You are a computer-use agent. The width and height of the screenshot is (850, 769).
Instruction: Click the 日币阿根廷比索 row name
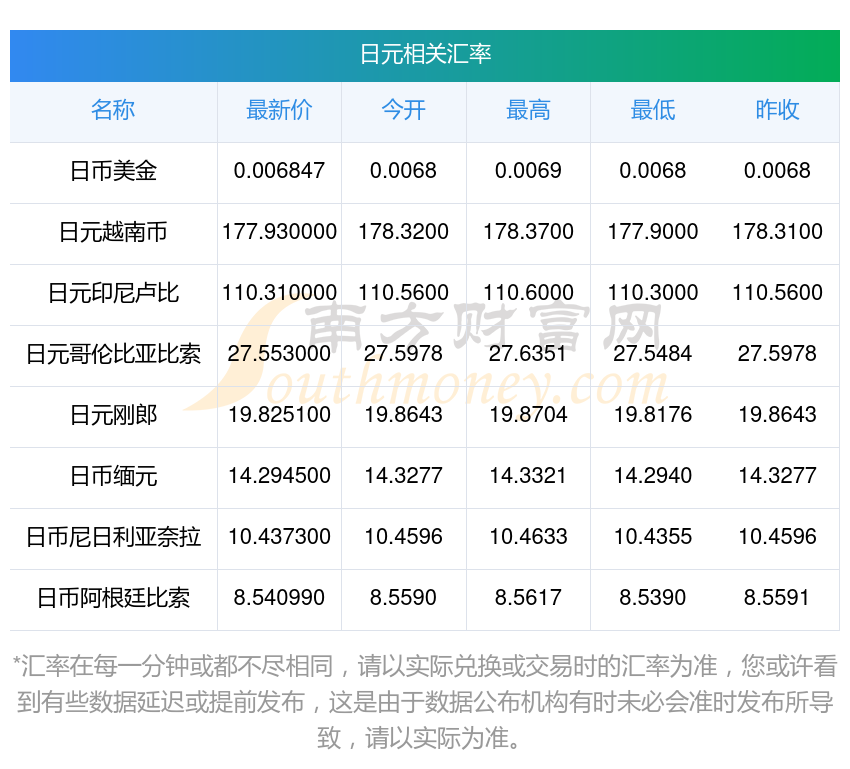point(113,598)
